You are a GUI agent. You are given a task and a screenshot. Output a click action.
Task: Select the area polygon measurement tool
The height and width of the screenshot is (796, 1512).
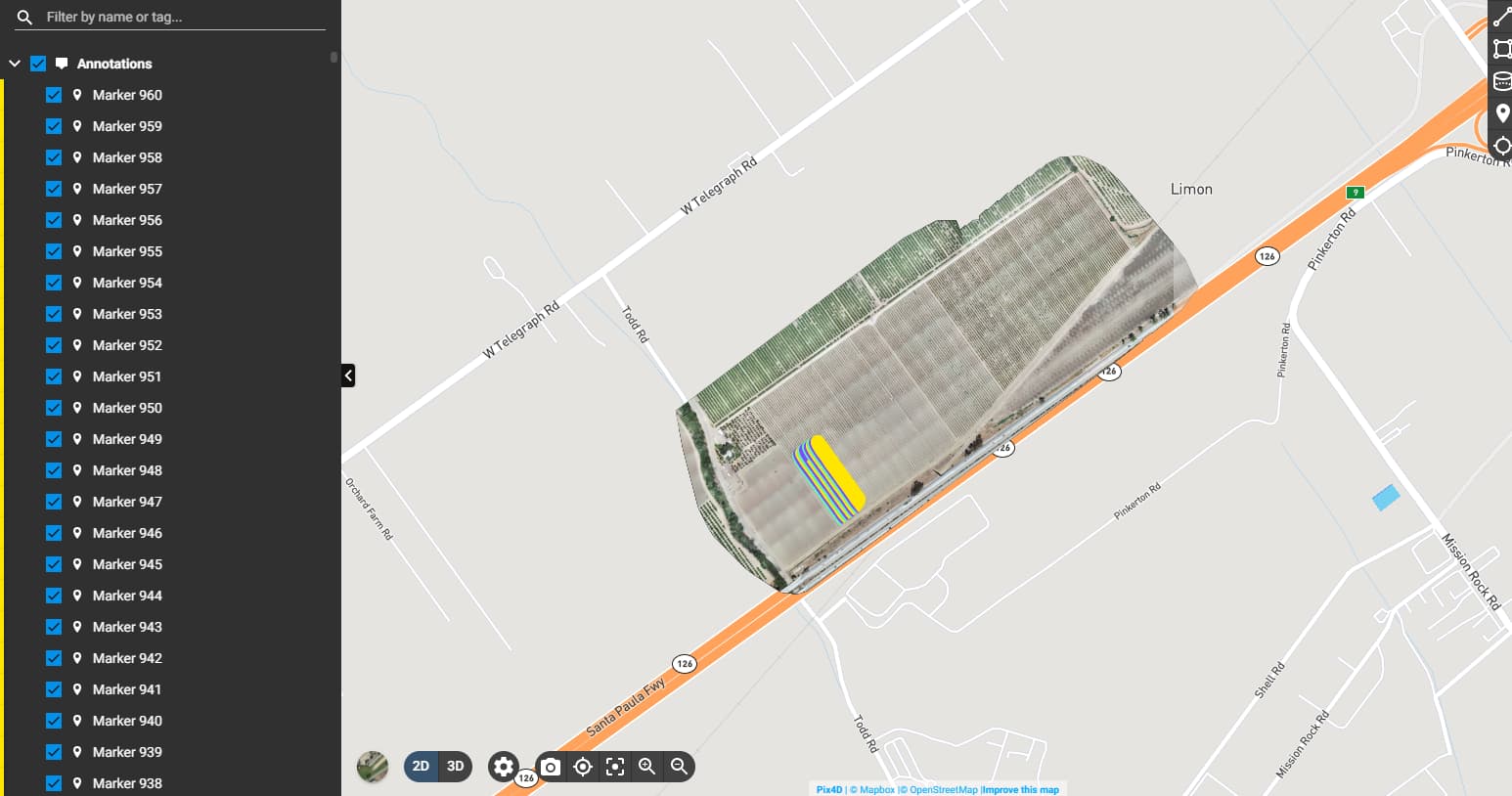click(x=1501, y=49)
